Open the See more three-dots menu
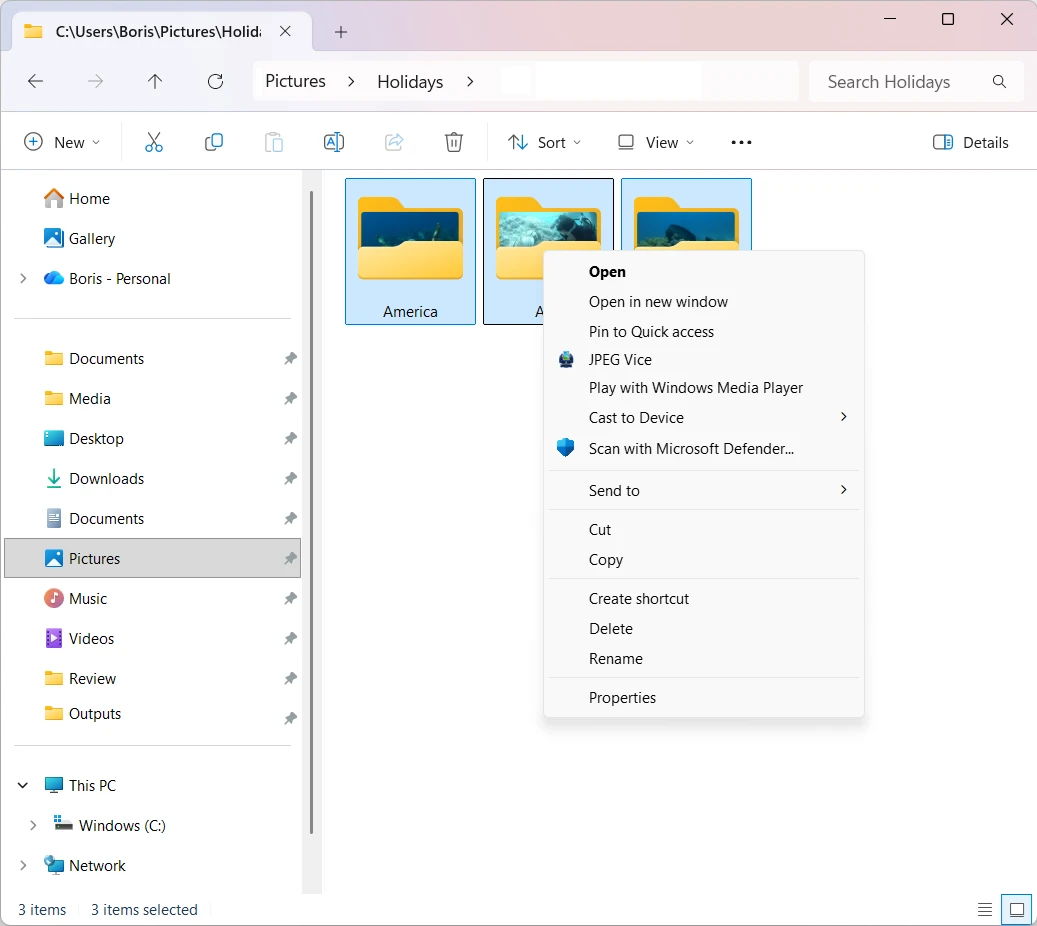The width and height of the screenshot is (1037, 926). [741, 142]
